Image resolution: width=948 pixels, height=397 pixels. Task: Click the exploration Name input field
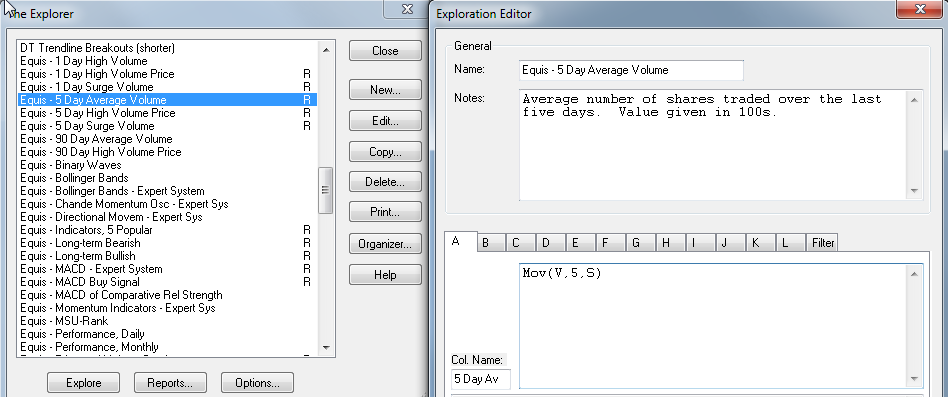[x=631, y=70]
